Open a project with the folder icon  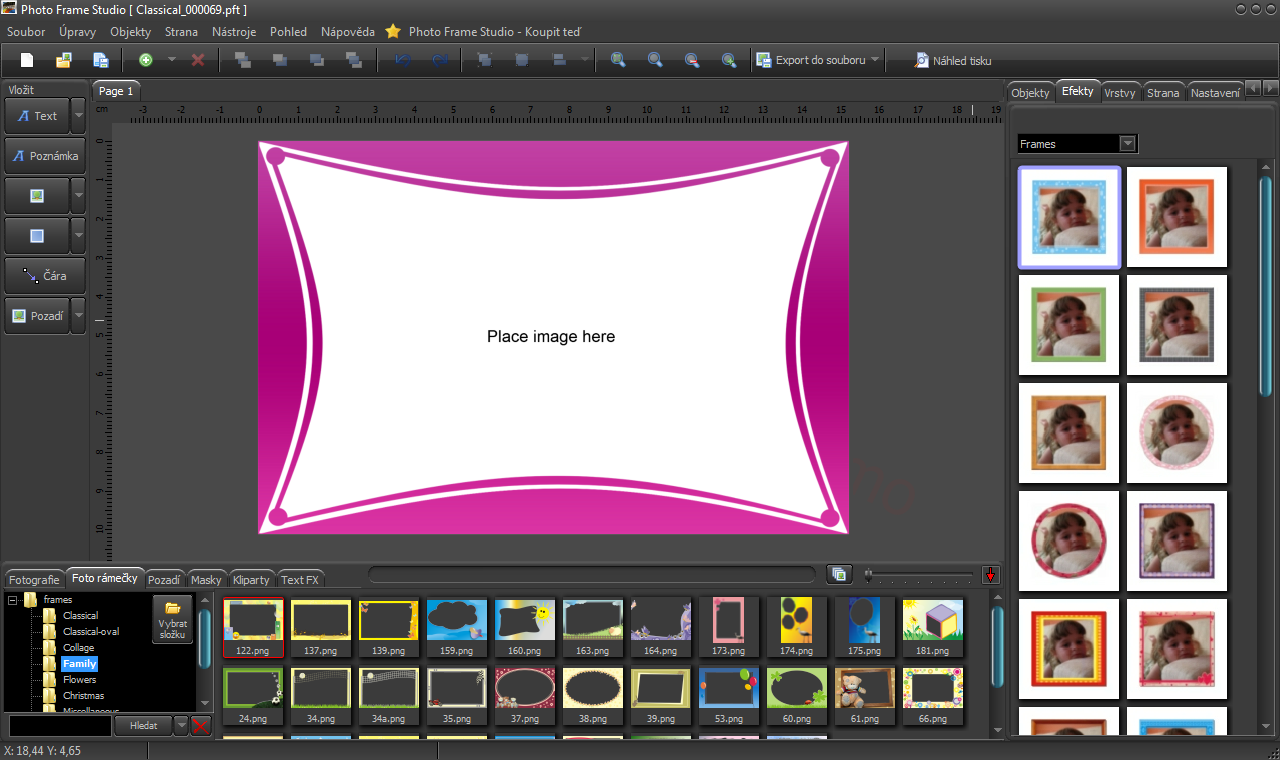click(x=64, y=60)
